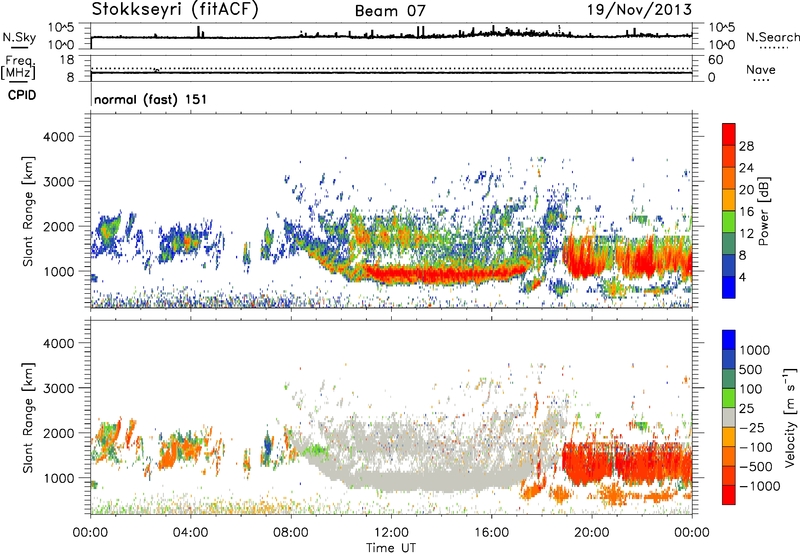Click the 18 tick on the frequency axis

click(67, 60)
